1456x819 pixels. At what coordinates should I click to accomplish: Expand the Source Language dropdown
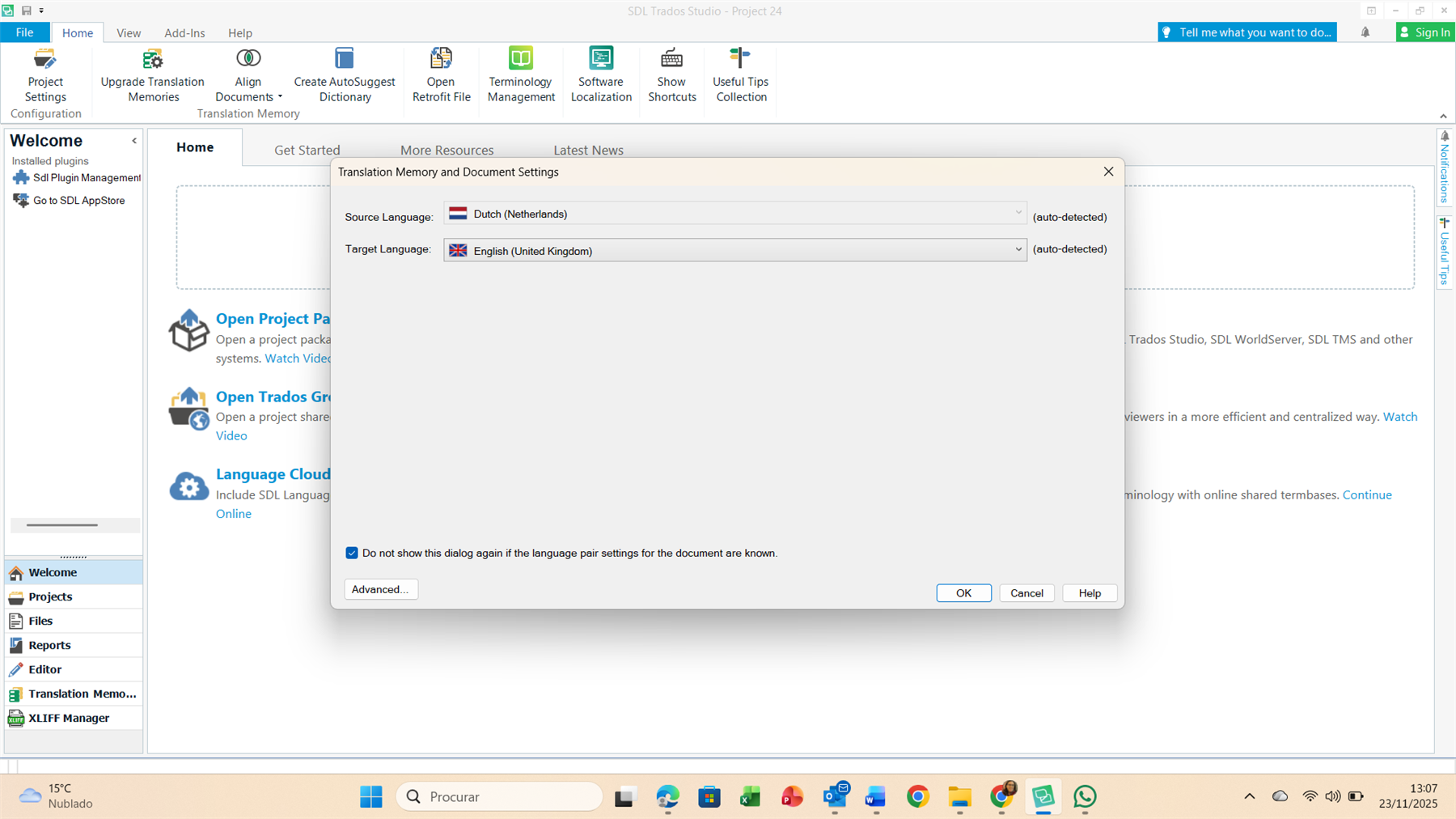click(1018, 214)
